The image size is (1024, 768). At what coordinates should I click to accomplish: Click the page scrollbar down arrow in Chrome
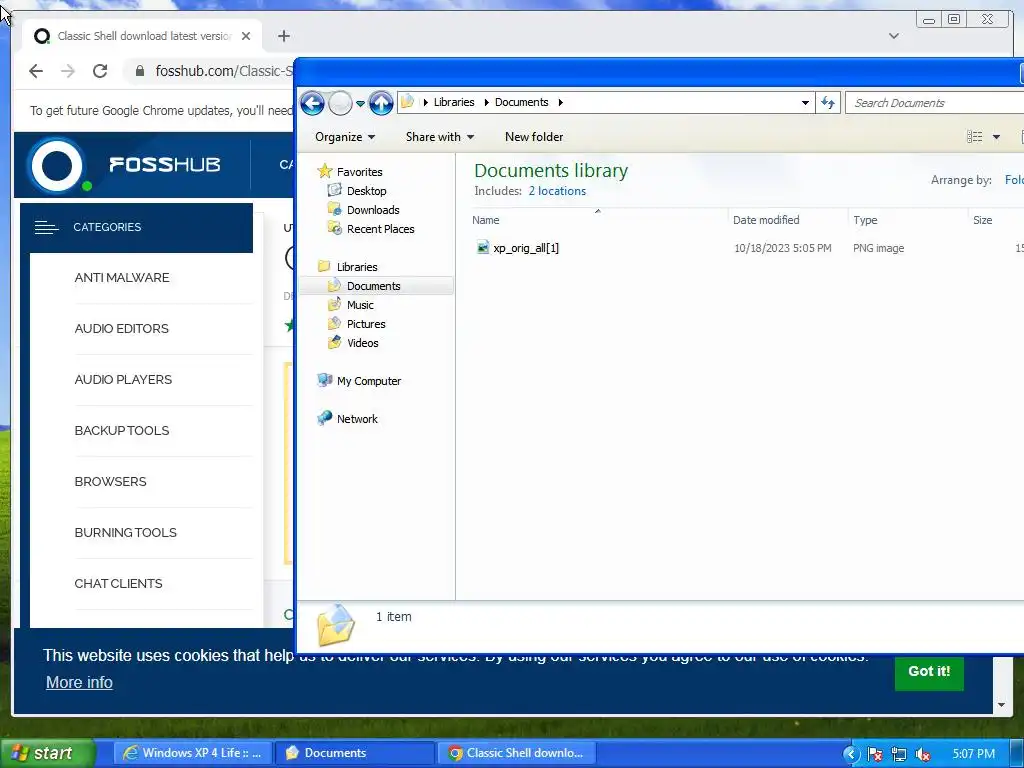pyautogui.click(x=1001, y=705)
